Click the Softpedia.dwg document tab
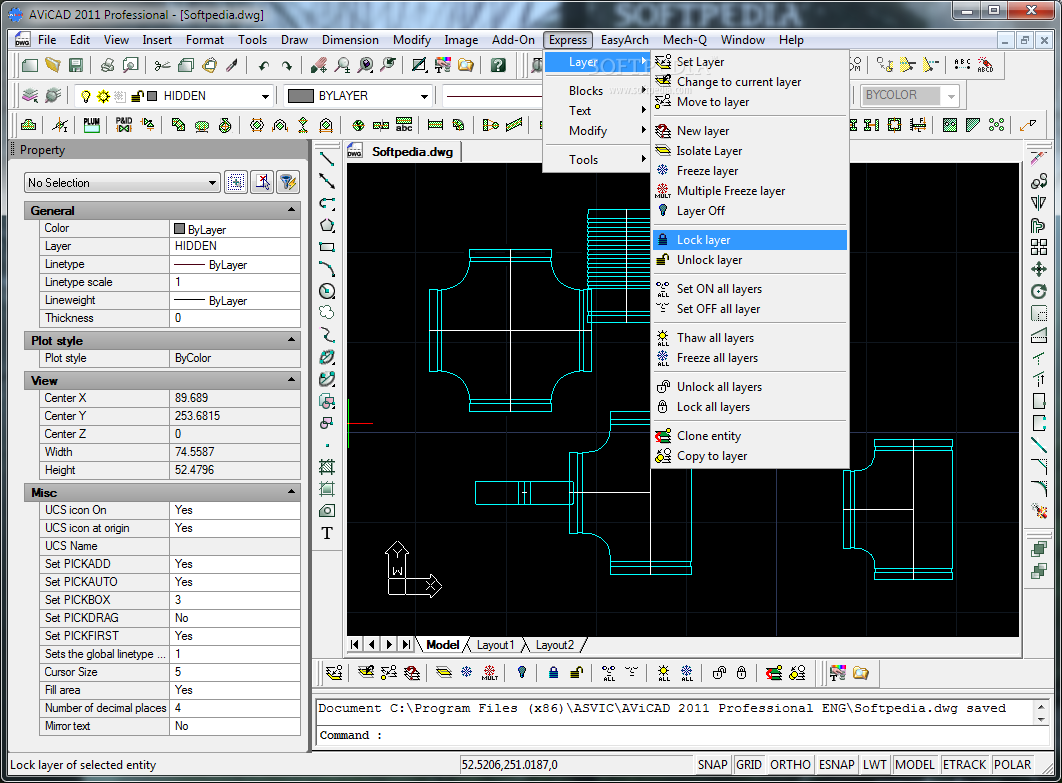 [402, 152]
